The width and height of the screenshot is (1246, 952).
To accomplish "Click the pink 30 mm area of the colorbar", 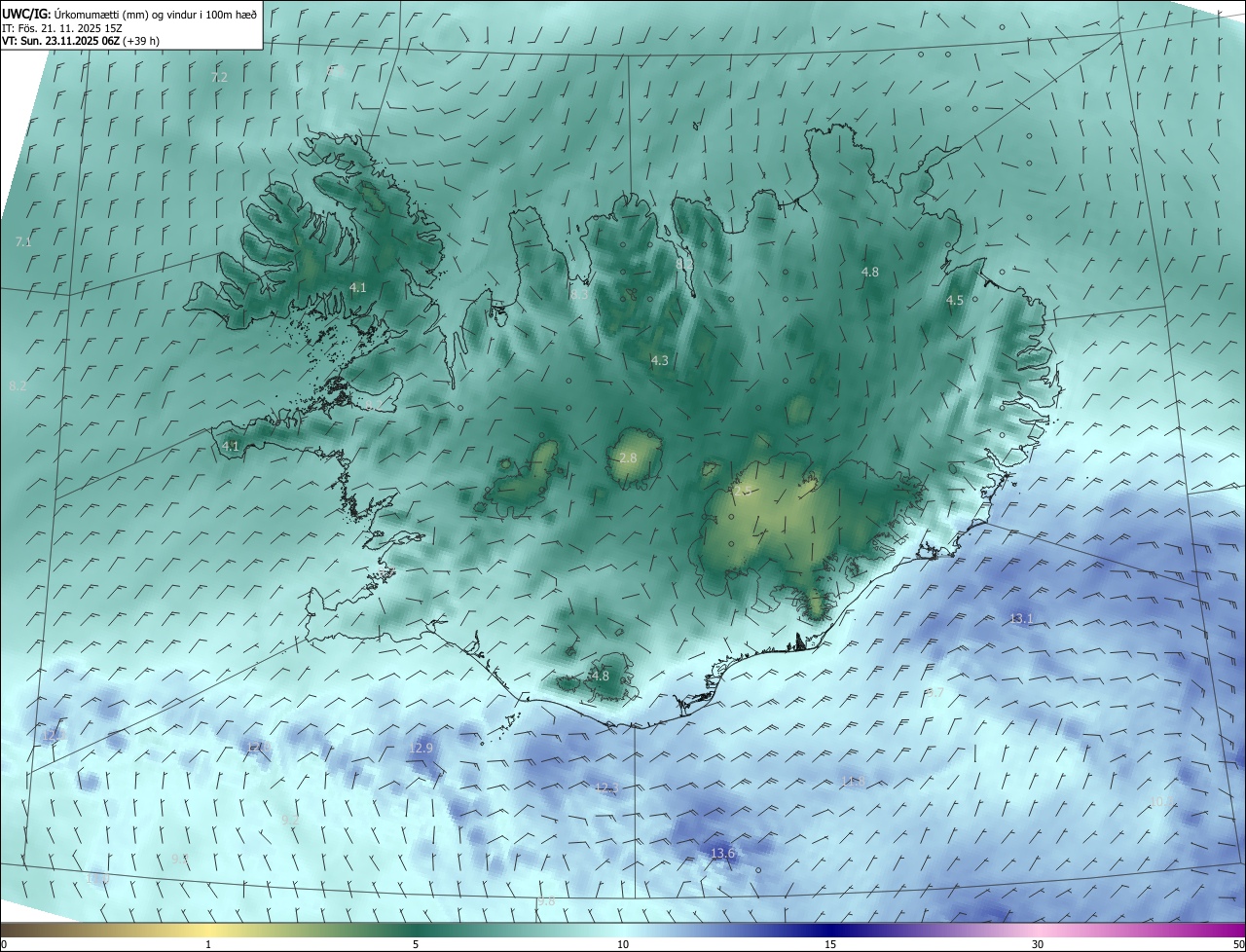I will (x=1038, y=930).
